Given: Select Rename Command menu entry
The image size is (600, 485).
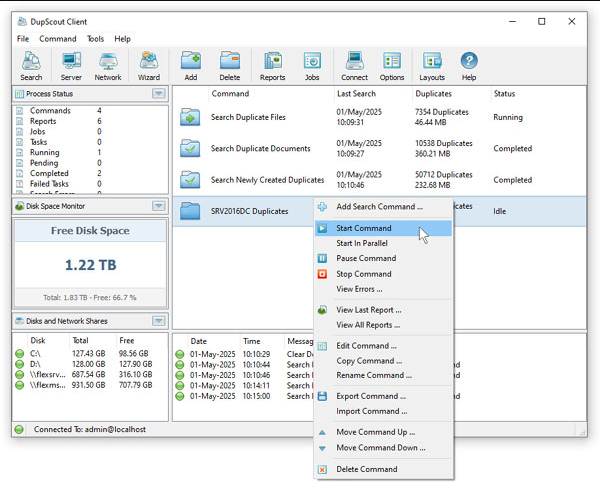Looking at the screenshot, I should point(383,375).
